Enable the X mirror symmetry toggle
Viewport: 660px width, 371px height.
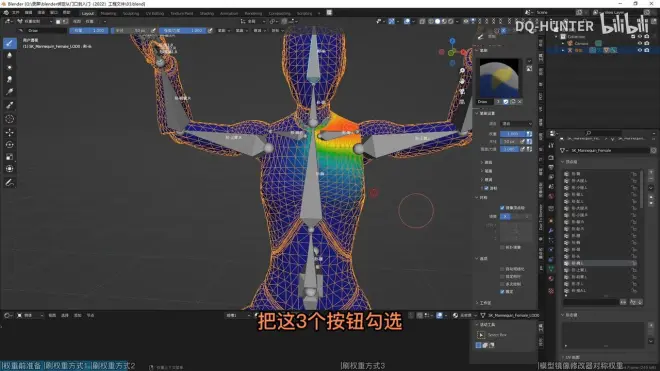tap(505, 216)
